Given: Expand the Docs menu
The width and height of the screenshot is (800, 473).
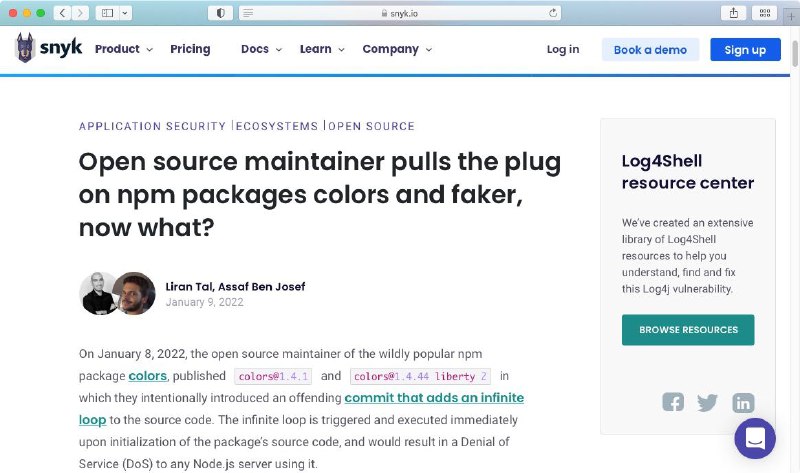Looking at the screenshot, I should click(x=261, y=49).
